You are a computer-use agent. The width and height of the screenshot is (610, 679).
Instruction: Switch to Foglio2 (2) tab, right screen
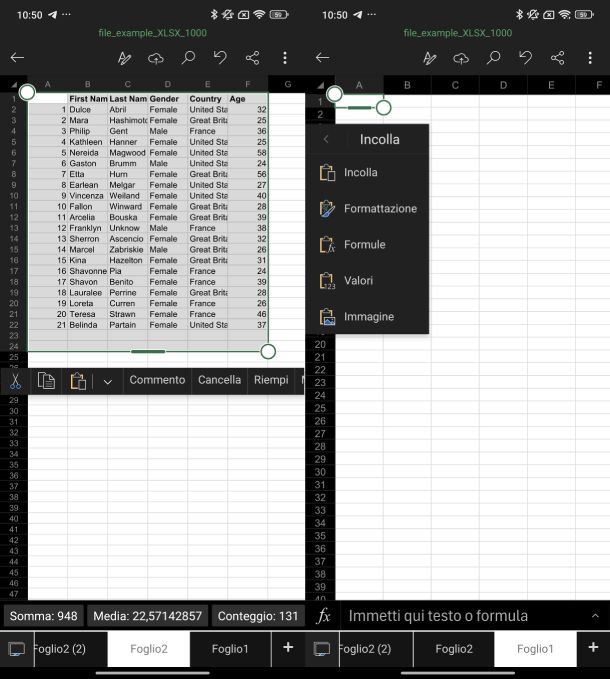[x=376, y=649]
